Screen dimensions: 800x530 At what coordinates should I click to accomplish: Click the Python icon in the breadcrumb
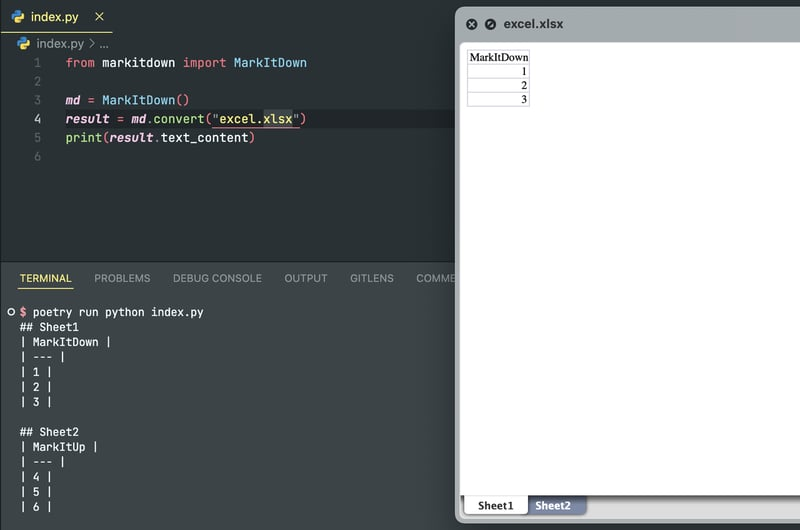pyautogui.click(x=23, y=43)
